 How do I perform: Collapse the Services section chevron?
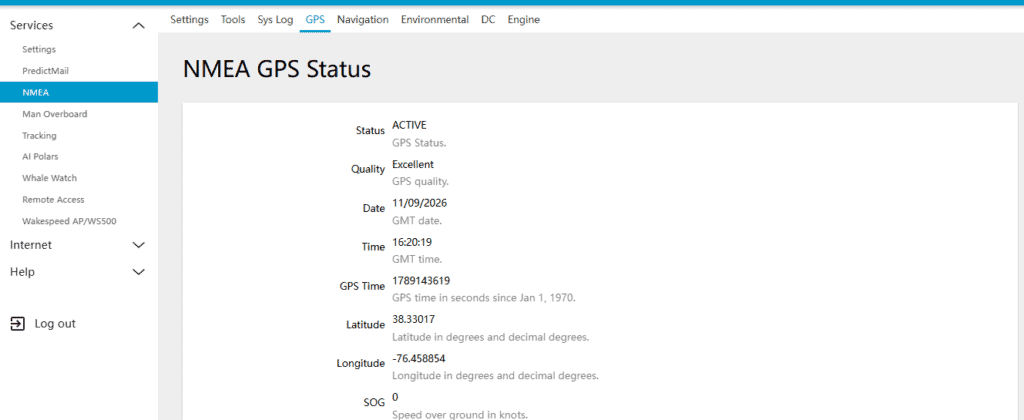pos(138,26)
